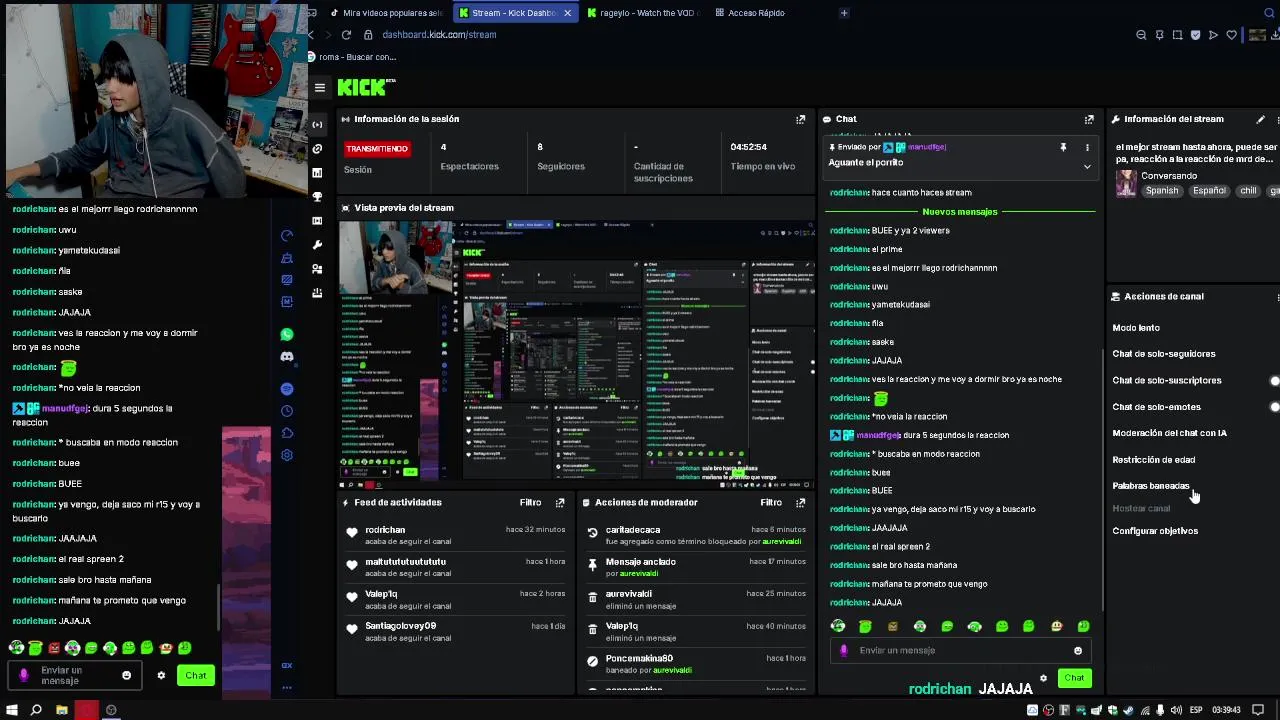Select the Español tag in stream info
Viewport: 1280px width, 720px height.
pyautogui.click(x=1209, y=191)
